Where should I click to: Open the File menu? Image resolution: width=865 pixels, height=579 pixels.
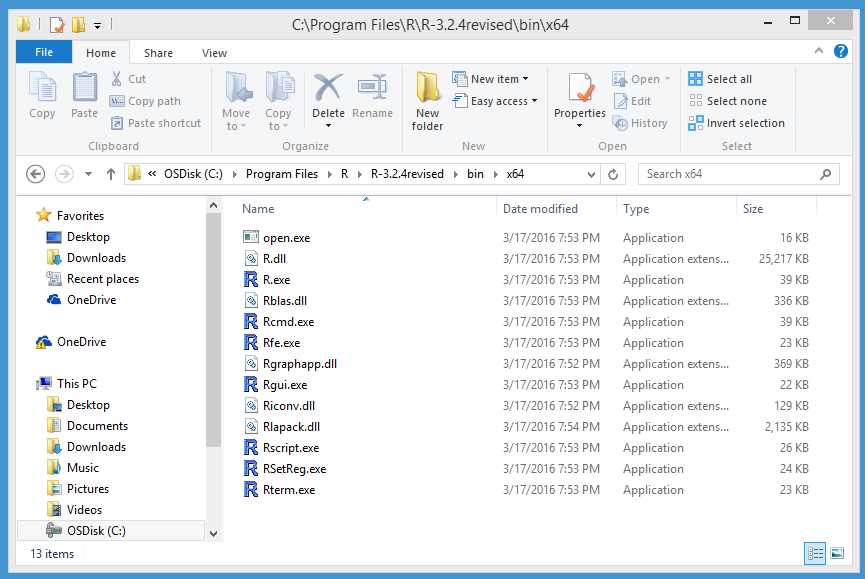click(x=43, y=52)
